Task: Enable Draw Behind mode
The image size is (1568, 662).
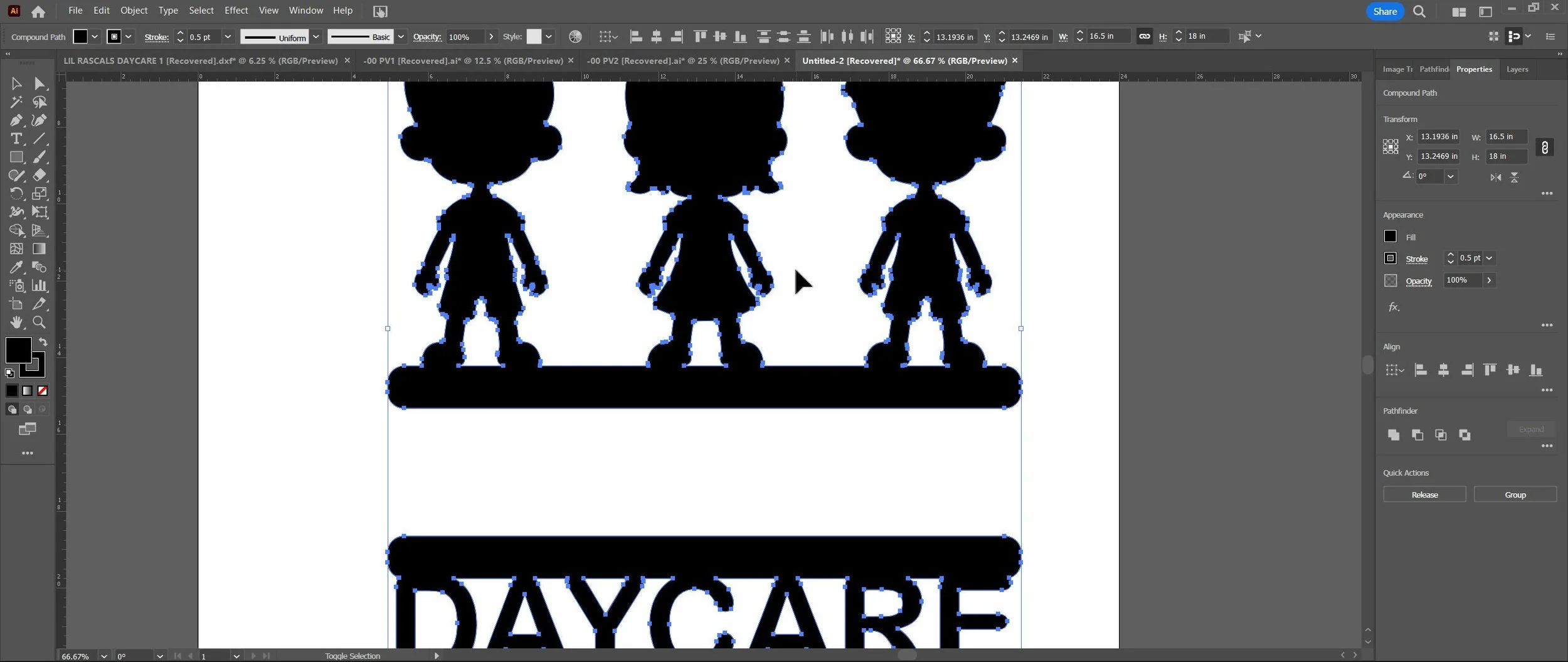Action: point(27,409)
